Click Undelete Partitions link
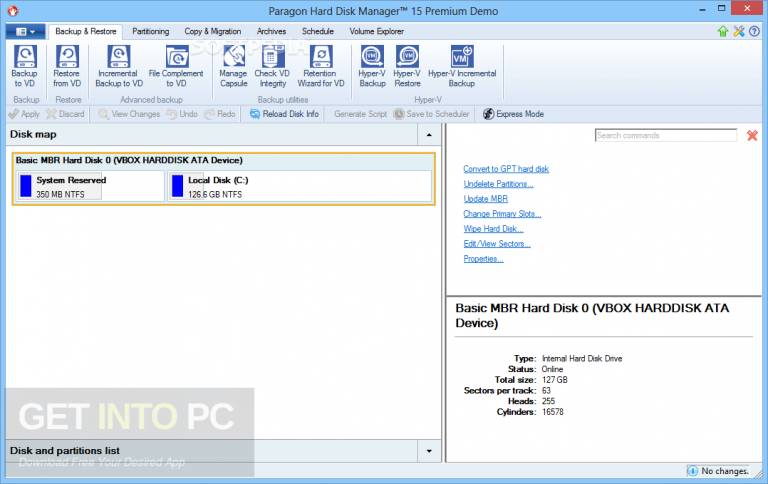This screenshot has width=768, height=484. pyautogui.click(x=498, y=184)
